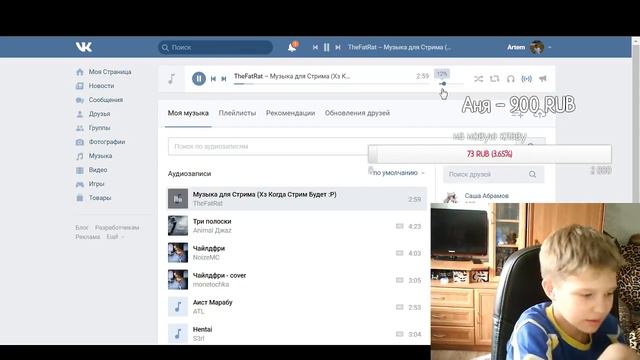Open Блог footer link

pos(82,228)
